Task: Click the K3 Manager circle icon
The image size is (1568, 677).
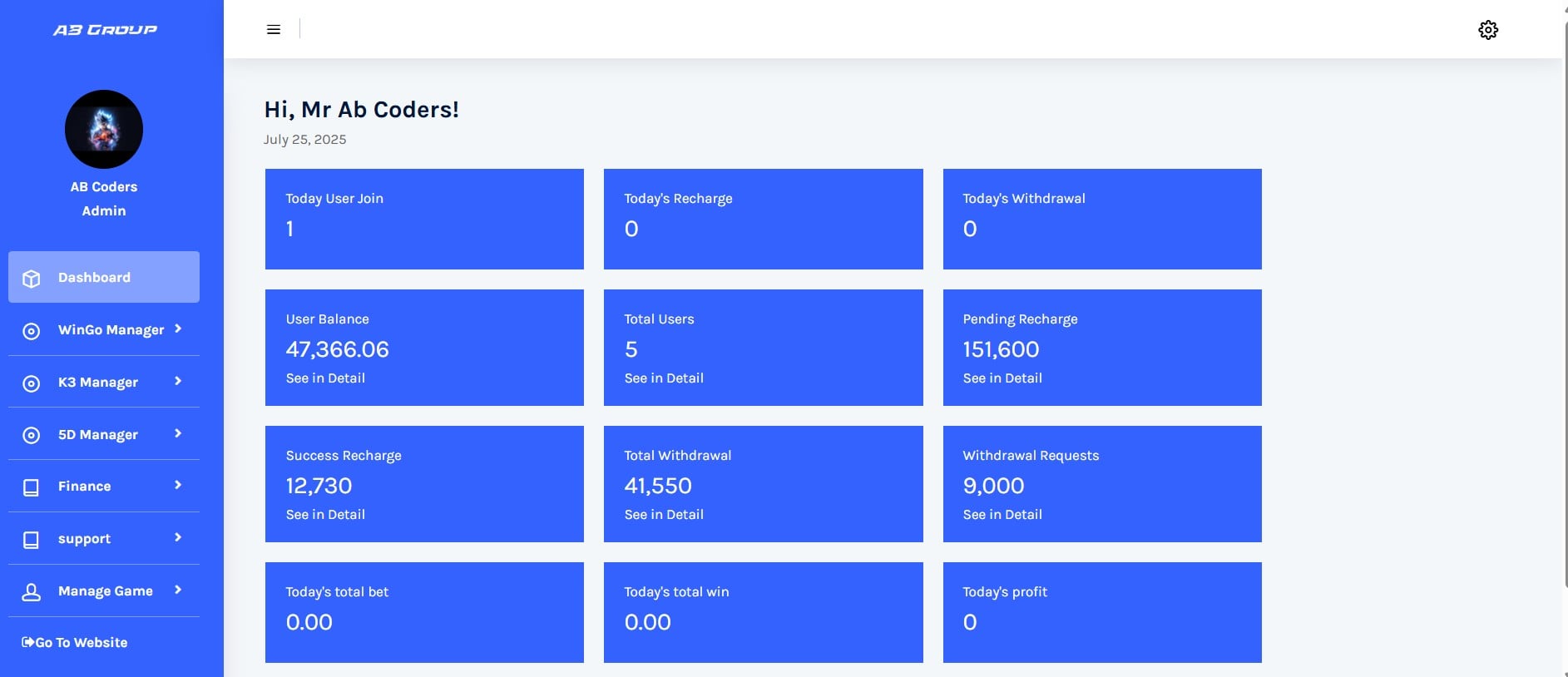Action: [32, 383]
